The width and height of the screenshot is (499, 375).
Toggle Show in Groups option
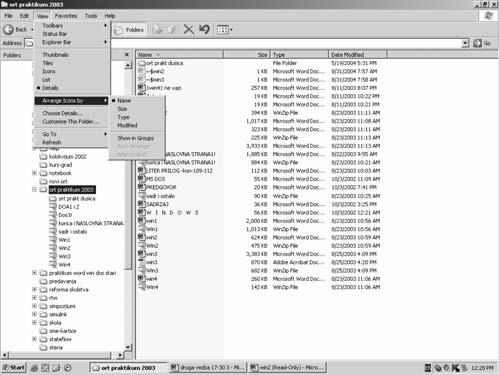coord(137,138)
